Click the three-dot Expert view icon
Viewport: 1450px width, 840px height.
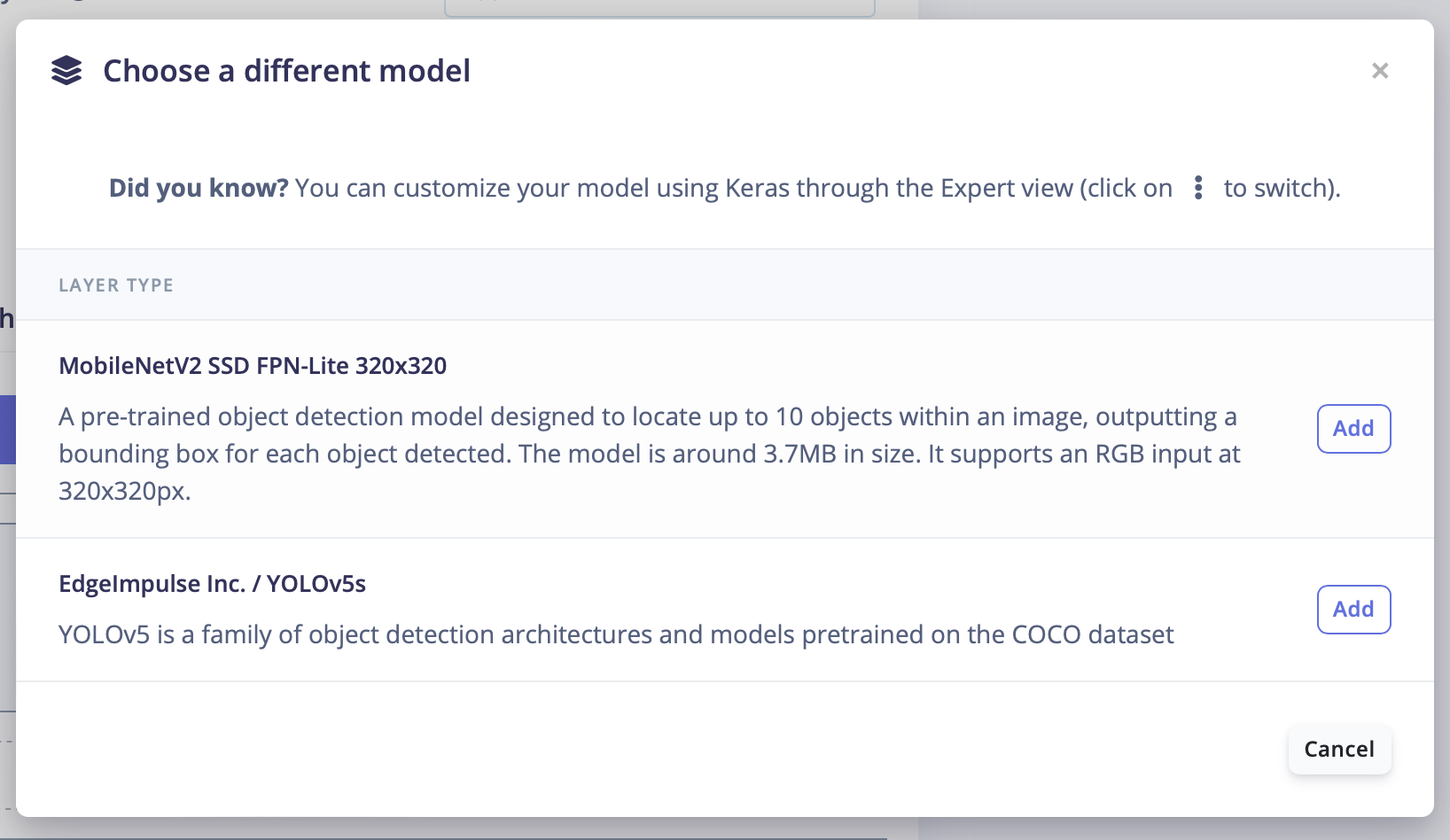[1198, 188]
